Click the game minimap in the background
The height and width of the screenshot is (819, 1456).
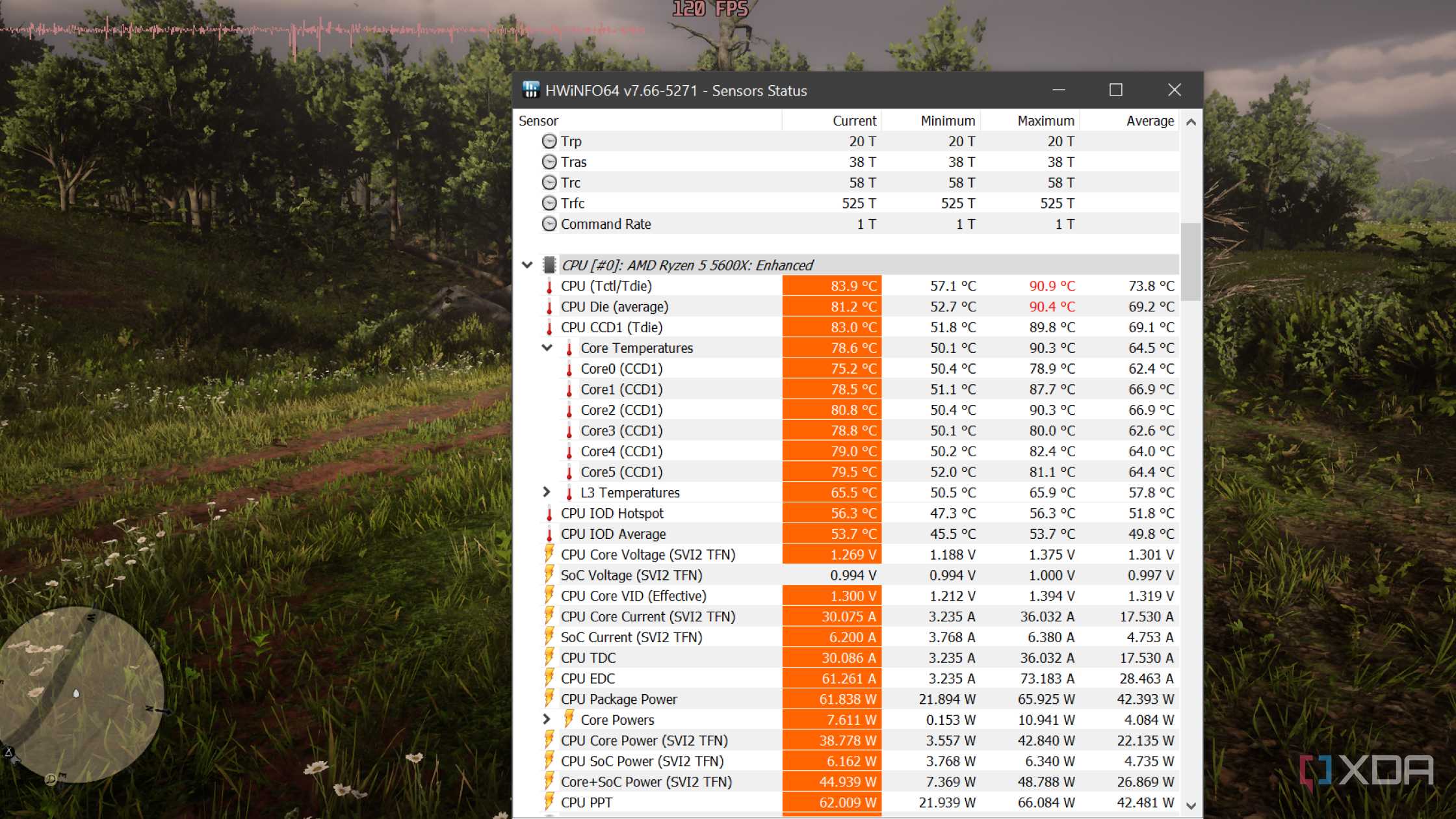[81, 694]
